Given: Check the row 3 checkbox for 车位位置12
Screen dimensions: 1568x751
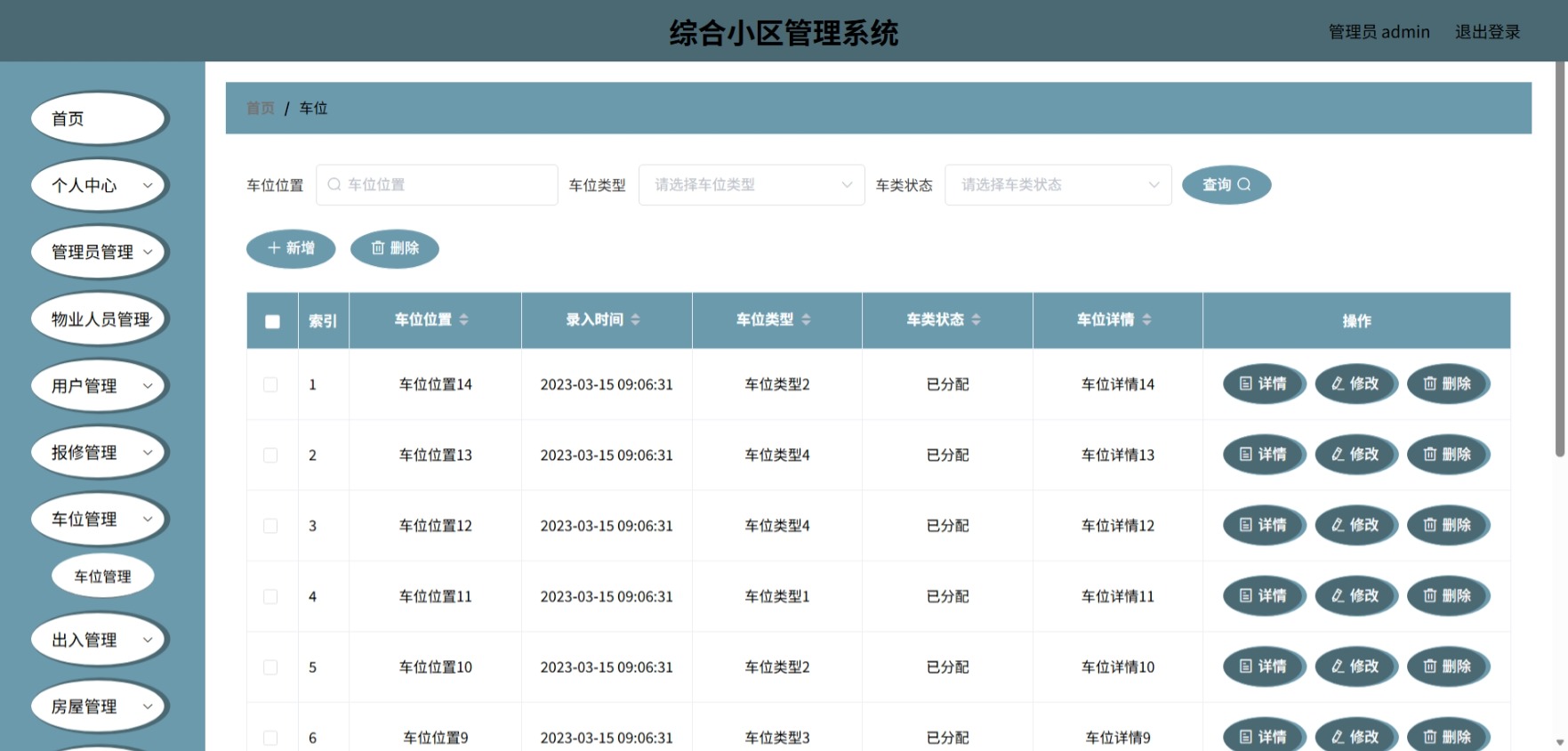Looking at the screenshot, I should point(270,526).
